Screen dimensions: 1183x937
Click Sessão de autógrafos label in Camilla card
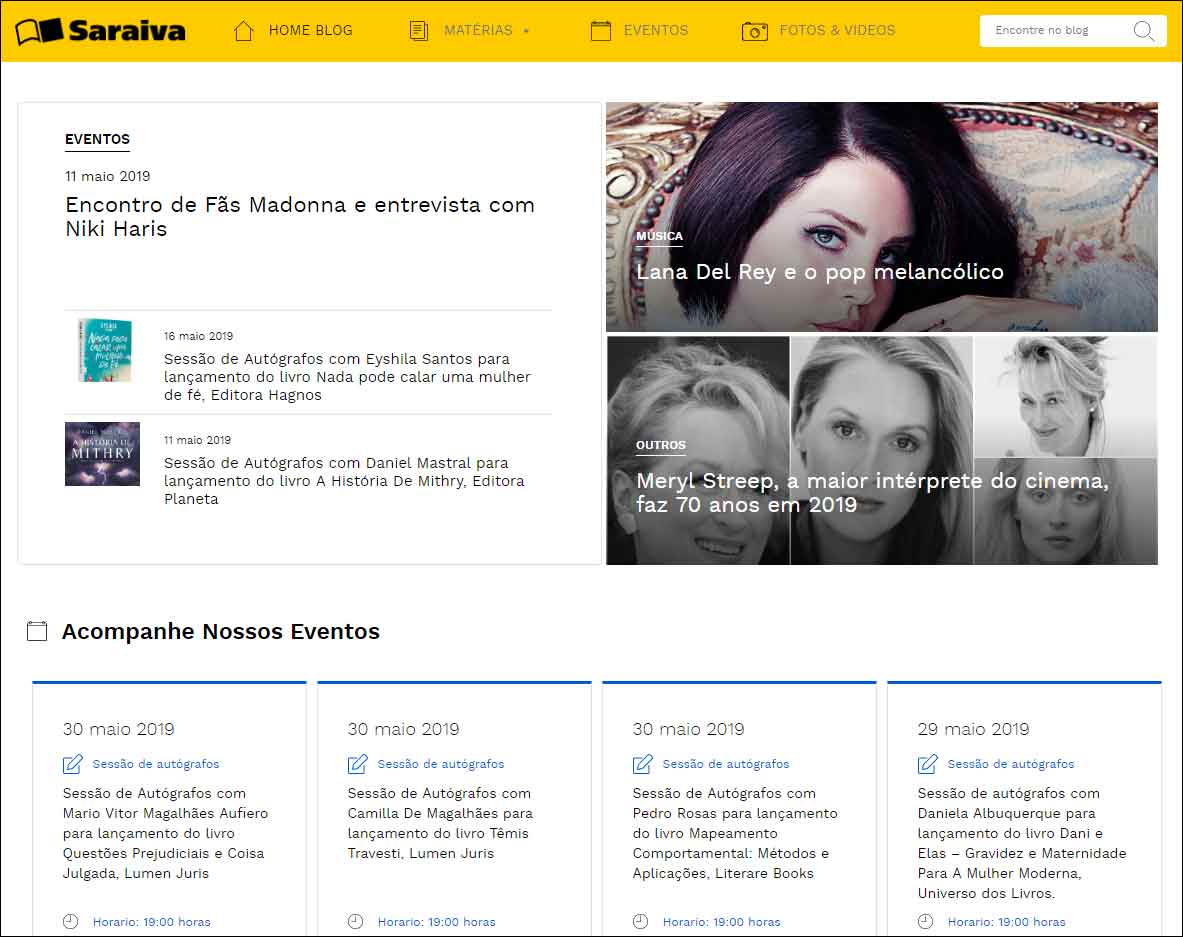tap(441, 763)
